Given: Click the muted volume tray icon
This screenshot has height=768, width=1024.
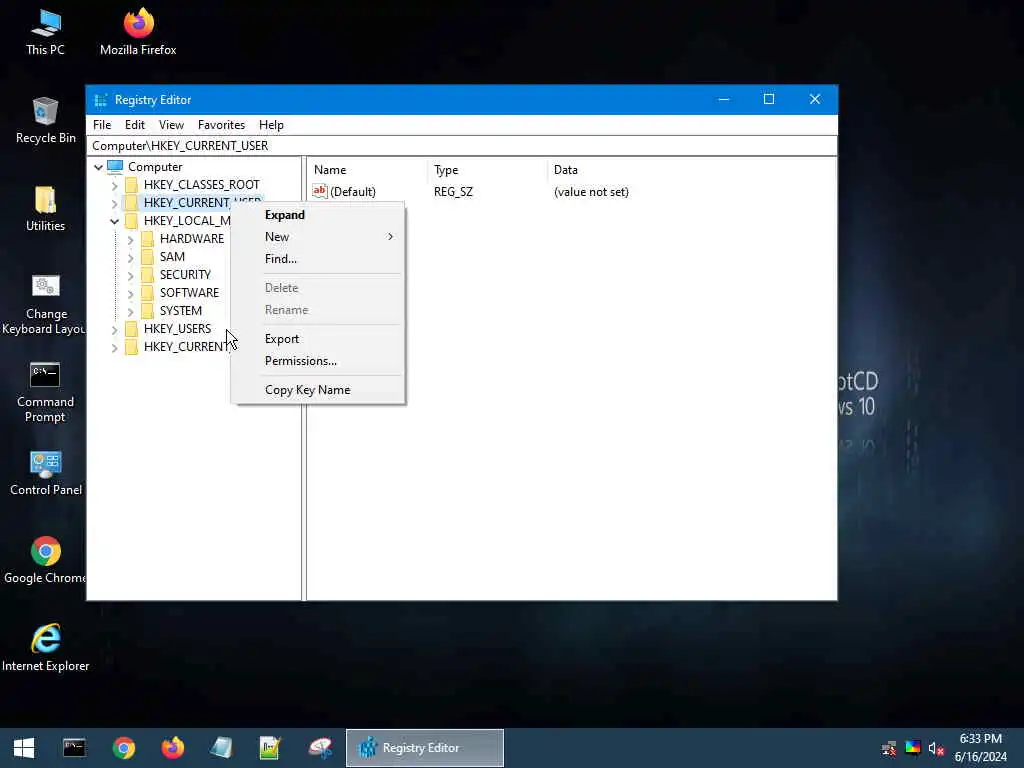Looking at the screenshot, I should [936, 748].
